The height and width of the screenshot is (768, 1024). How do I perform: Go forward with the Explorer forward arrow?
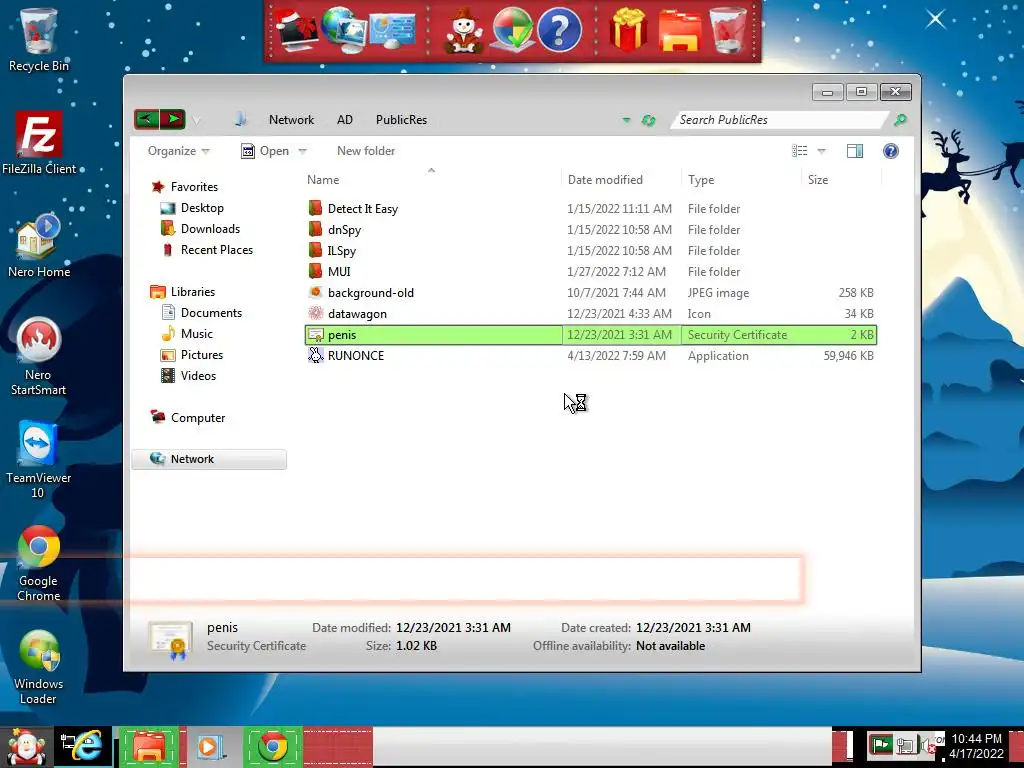[x=172, y=120]
